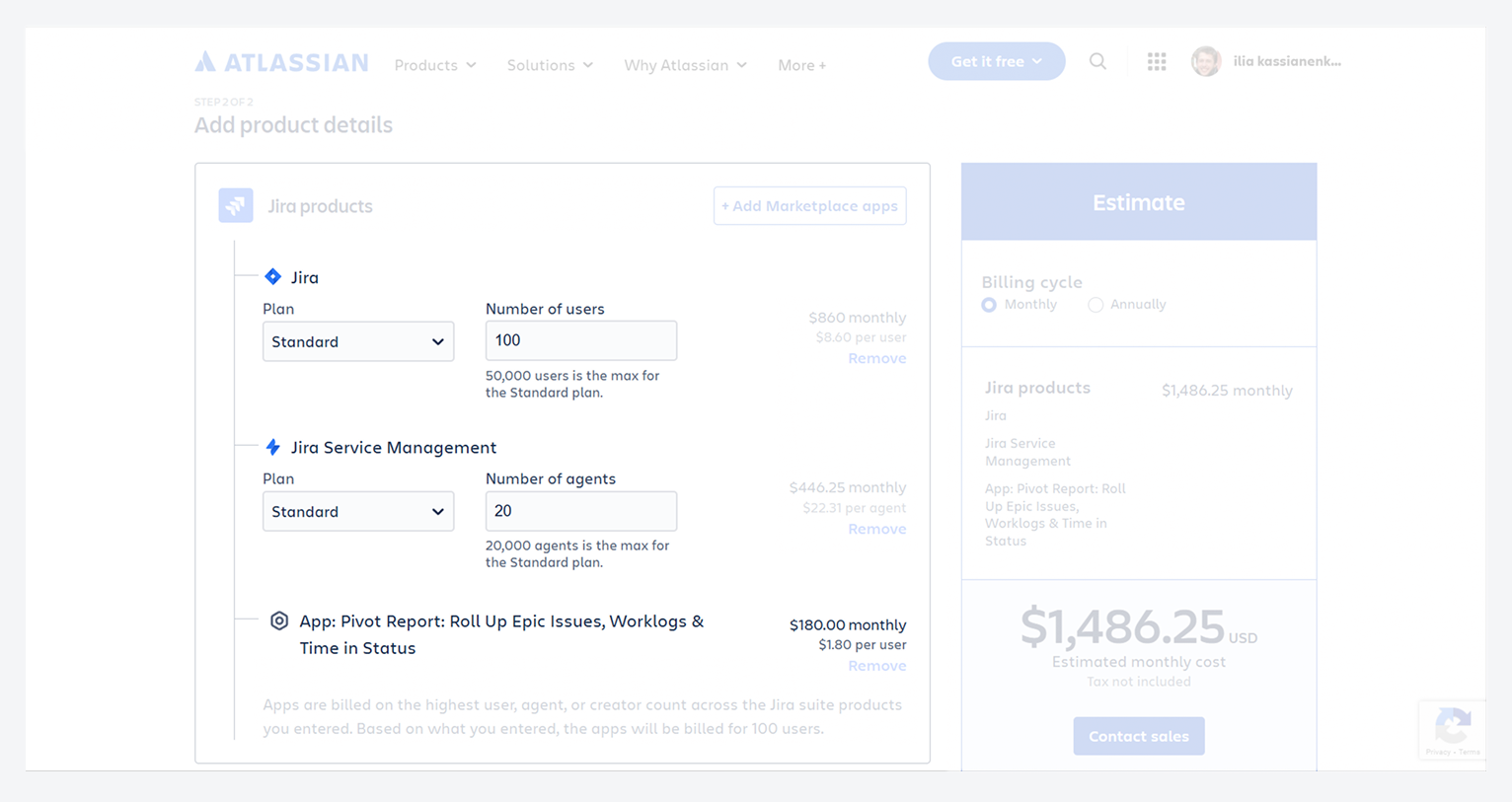The image size is (1512, 802).
Task: Click the Estimate panel header
Action: 1139,202
